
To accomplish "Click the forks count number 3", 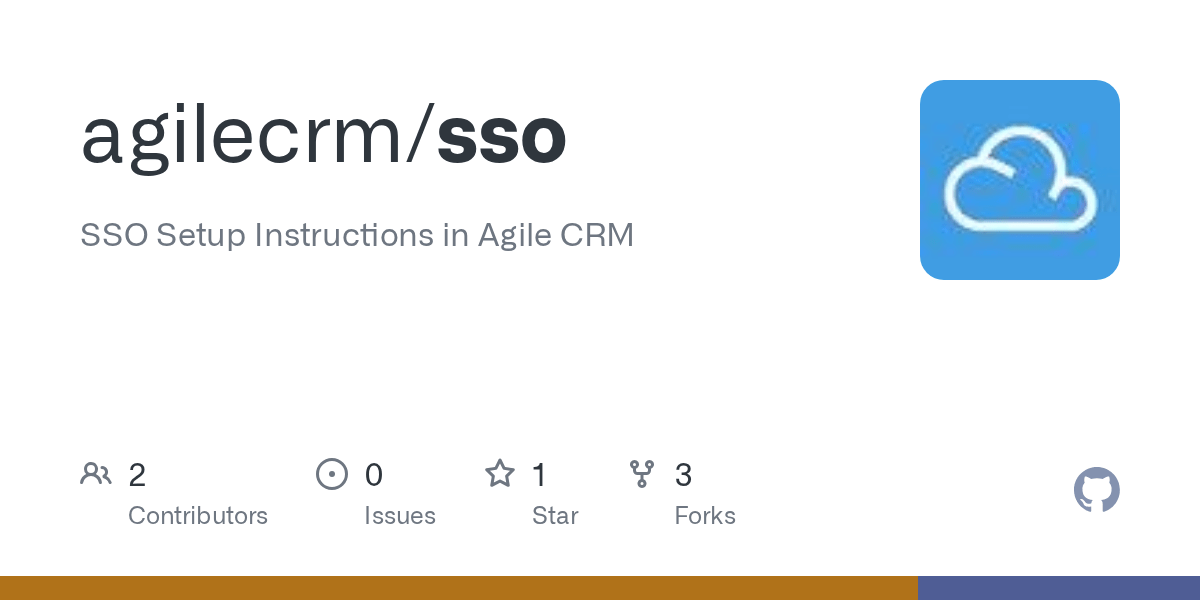I will tap(683, 475).
